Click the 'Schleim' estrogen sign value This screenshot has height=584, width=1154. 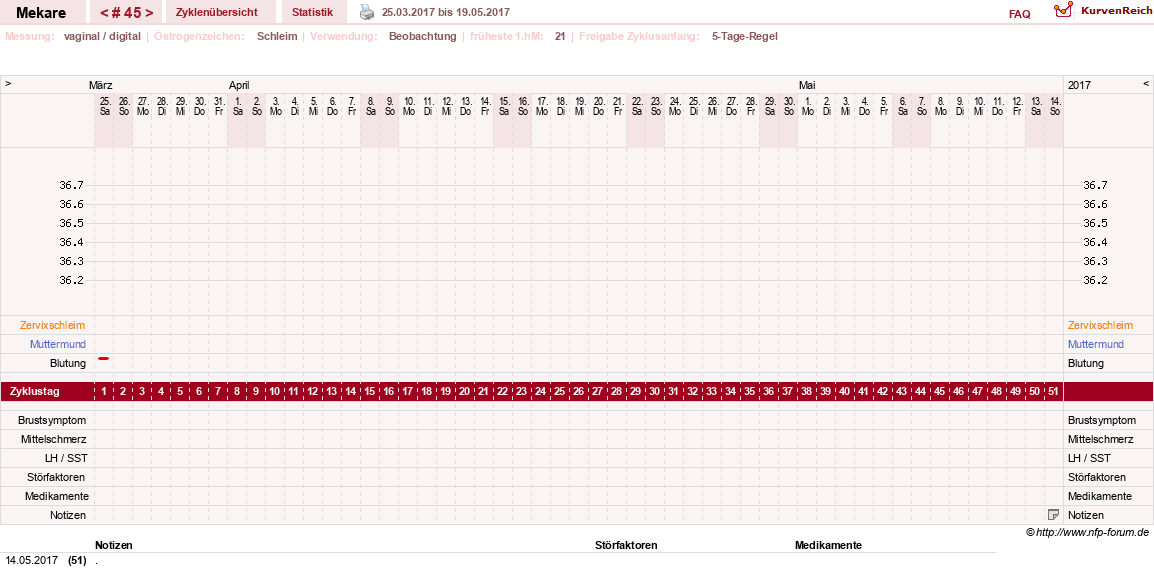coord(277,36)
